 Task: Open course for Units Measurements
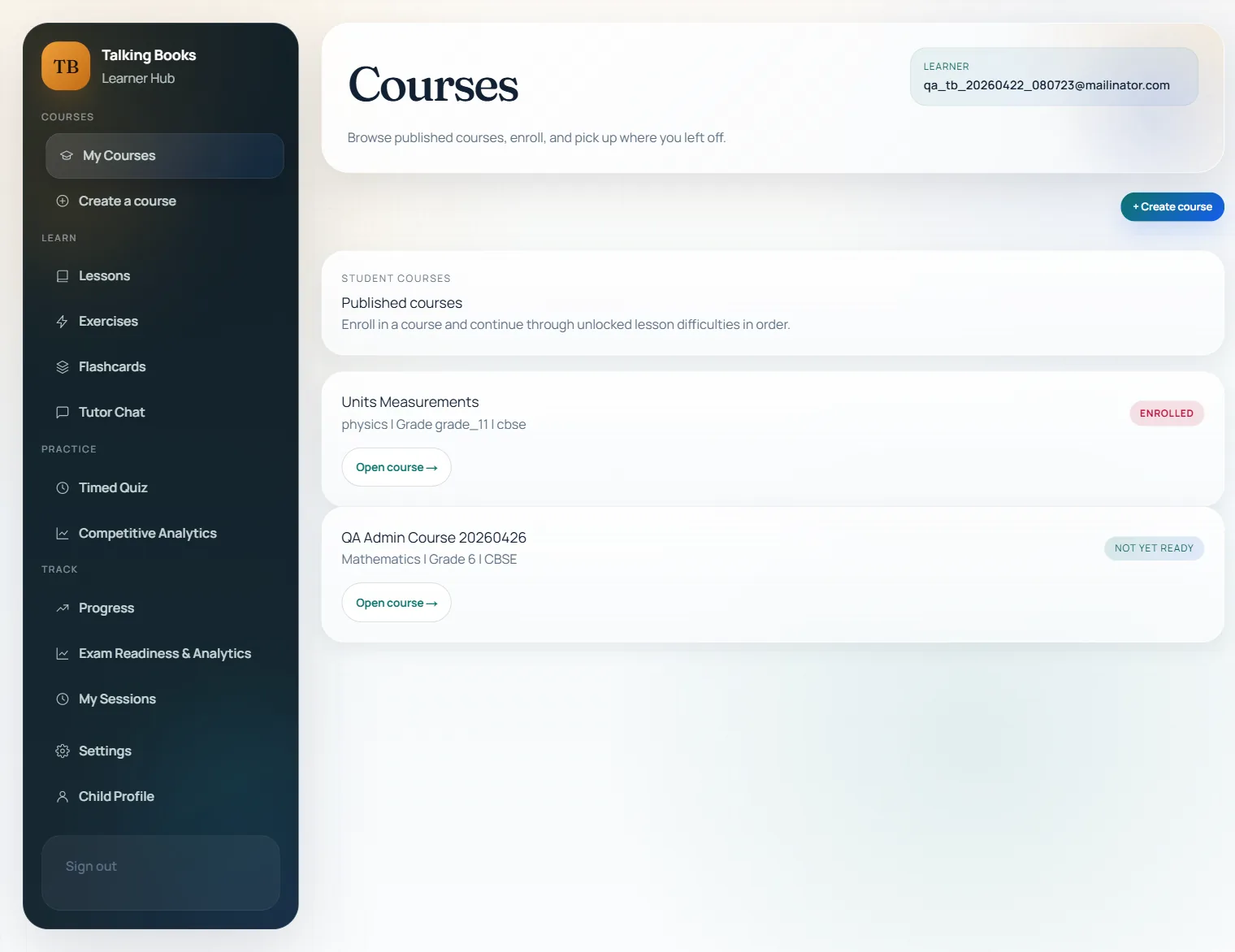396,467
